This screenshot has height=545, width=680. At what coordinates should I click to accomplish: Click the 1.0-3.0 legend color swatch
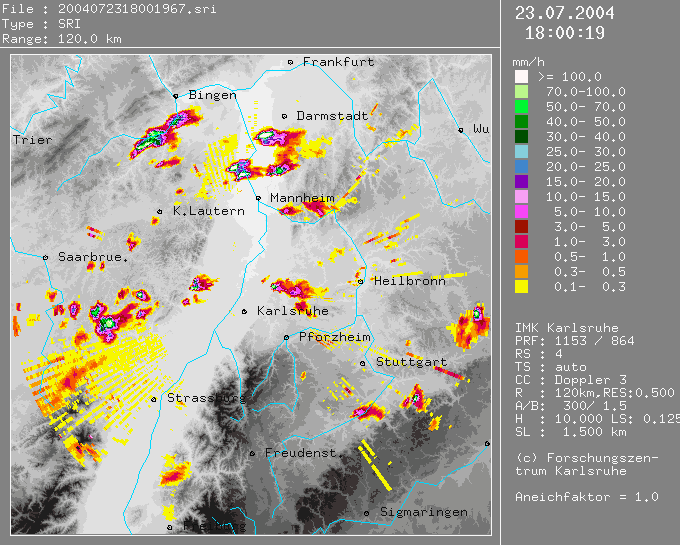521,242
